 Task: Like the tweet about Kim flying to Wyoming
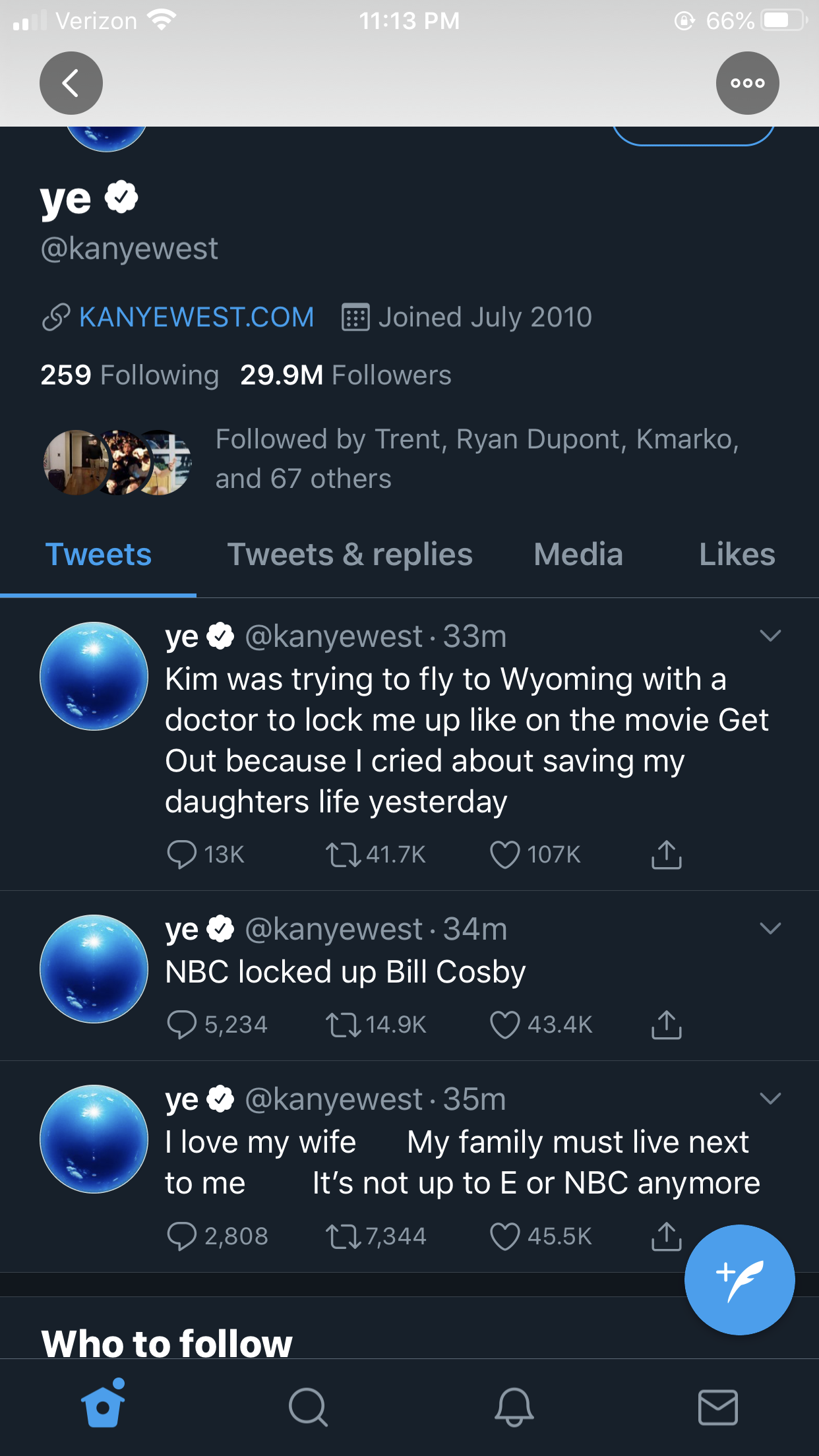pyautogui.click(x=505, y=855)
